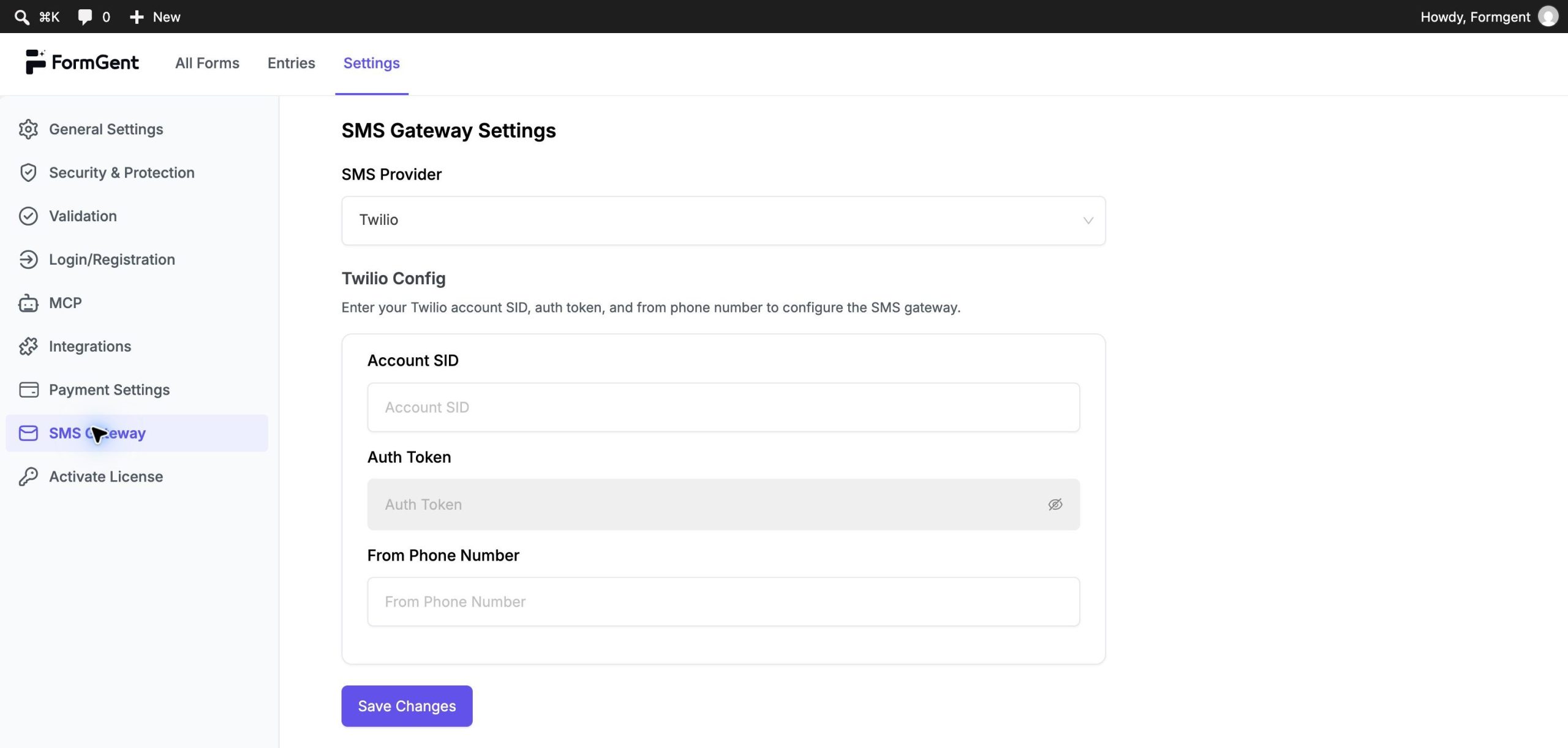Open Security & Protection settings
Screen dimensions: 1568x748
[137, 173]
